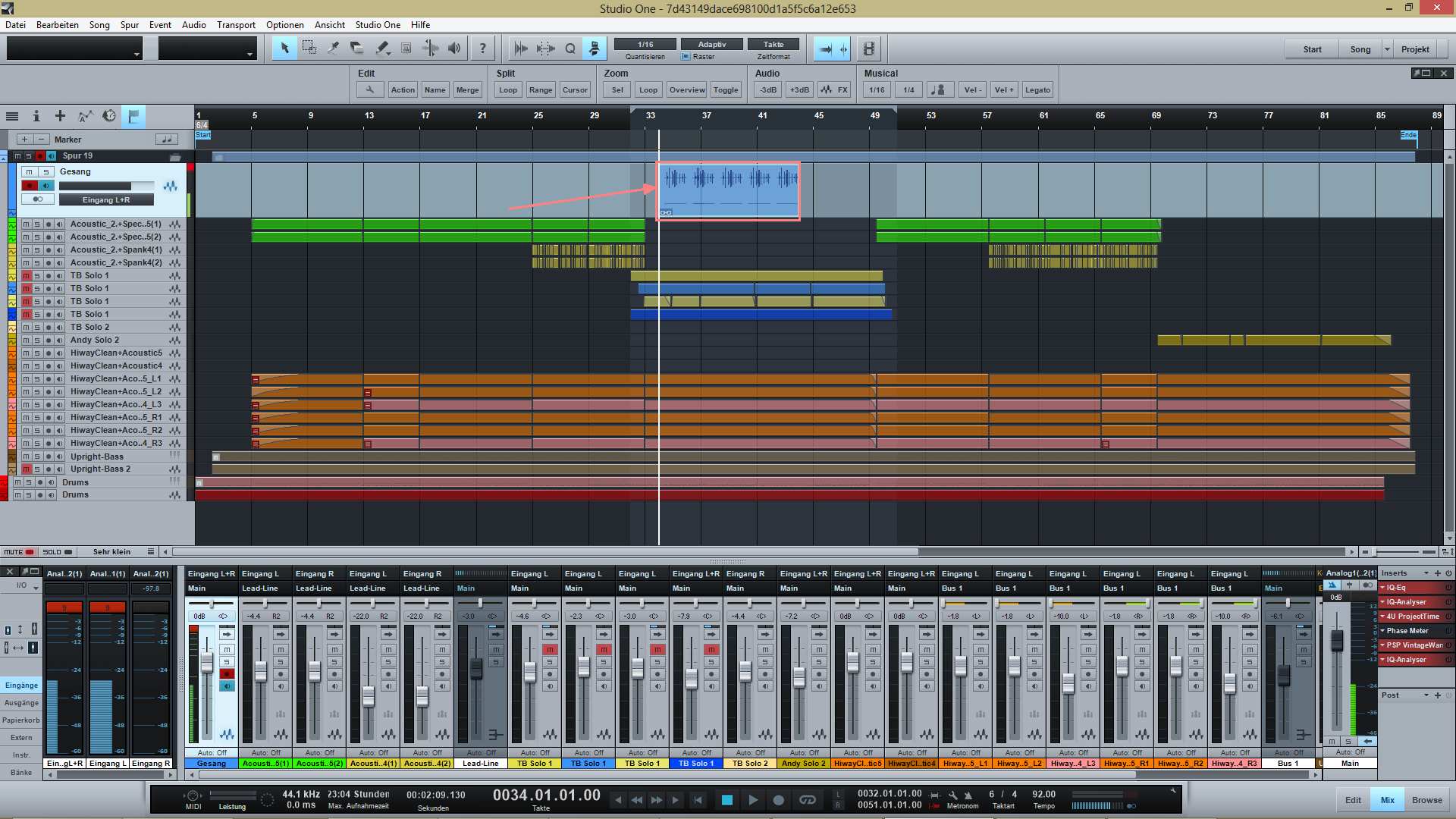Click the question mark help icon
The height and width of the screenshot is (819, 1456).
tap(482, 49)
